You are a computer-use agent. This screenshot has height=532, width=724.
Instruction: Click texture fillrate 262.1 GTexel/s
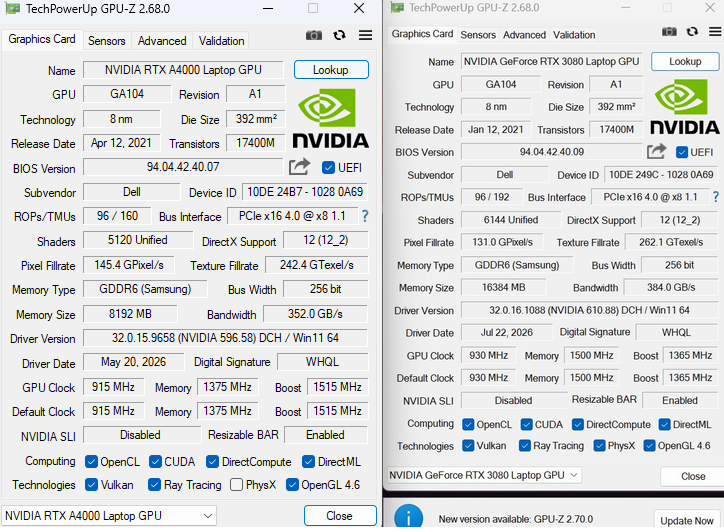pos(671,242)
